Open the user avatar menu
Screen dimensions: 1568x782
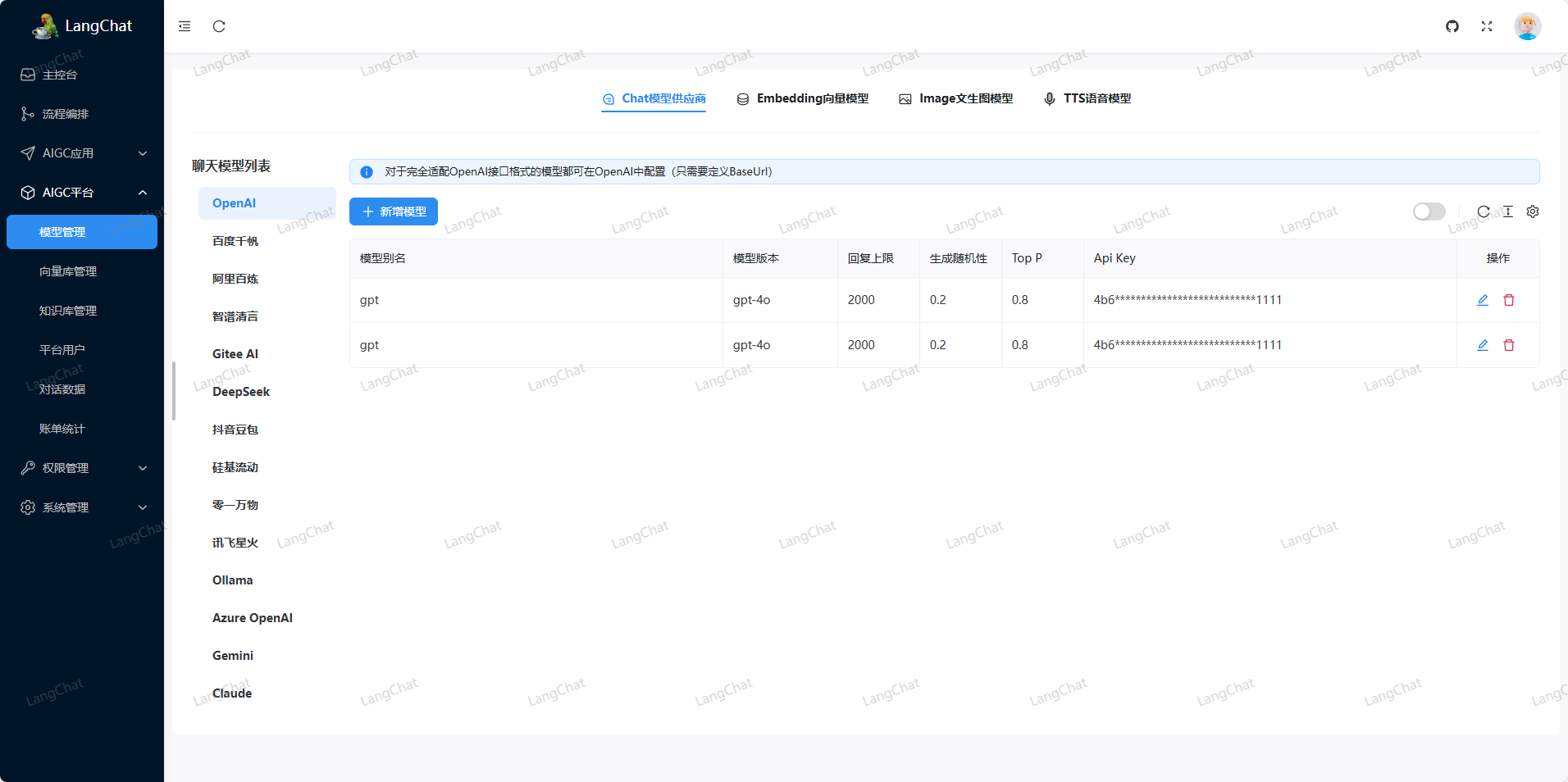point(1527,26)
